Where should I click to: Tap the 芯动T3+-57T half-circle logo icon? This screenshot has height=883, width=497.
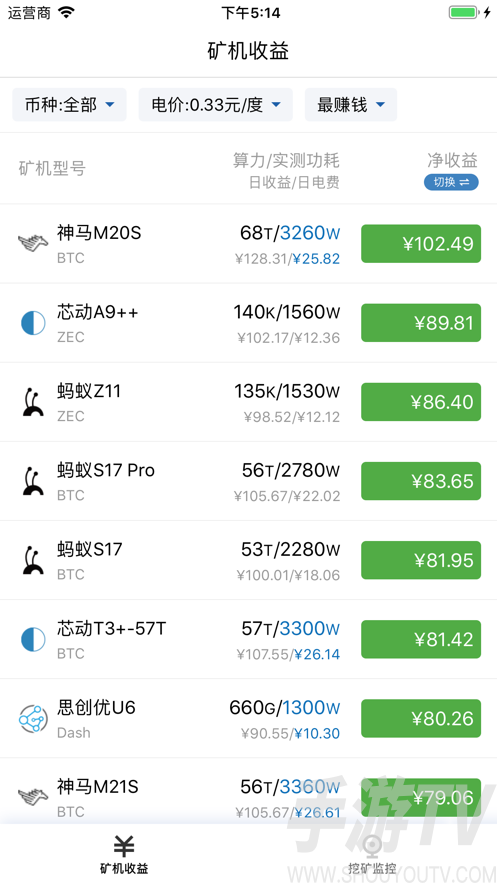[33, 640]
